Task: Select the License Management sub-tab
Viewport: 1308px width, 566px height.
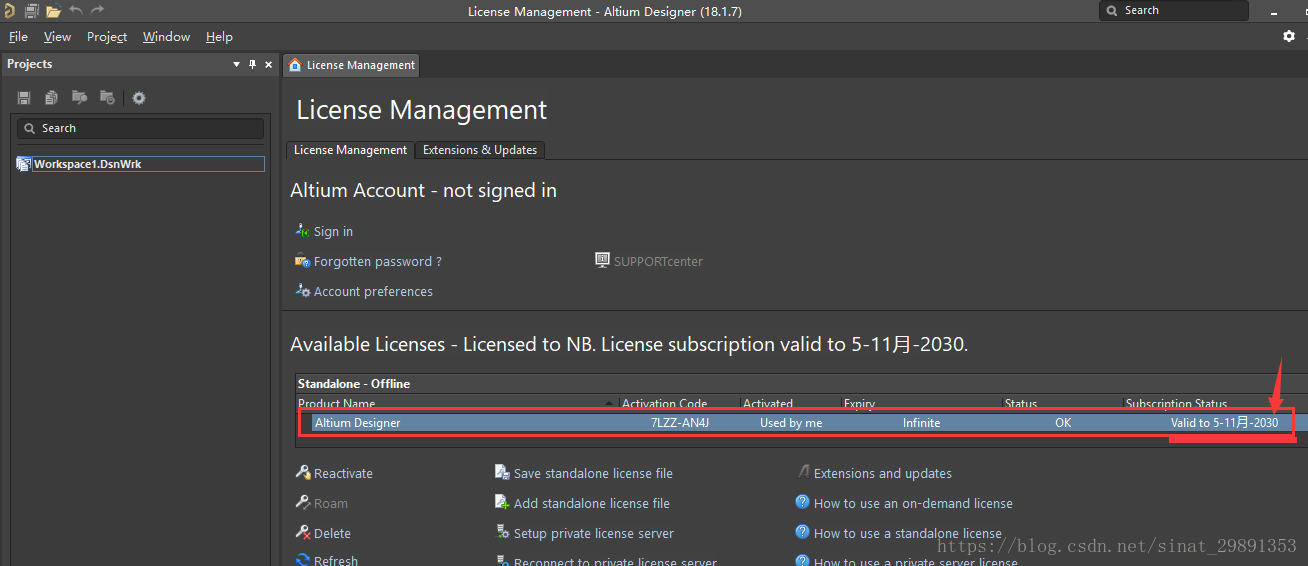Action: click(350, 150)
